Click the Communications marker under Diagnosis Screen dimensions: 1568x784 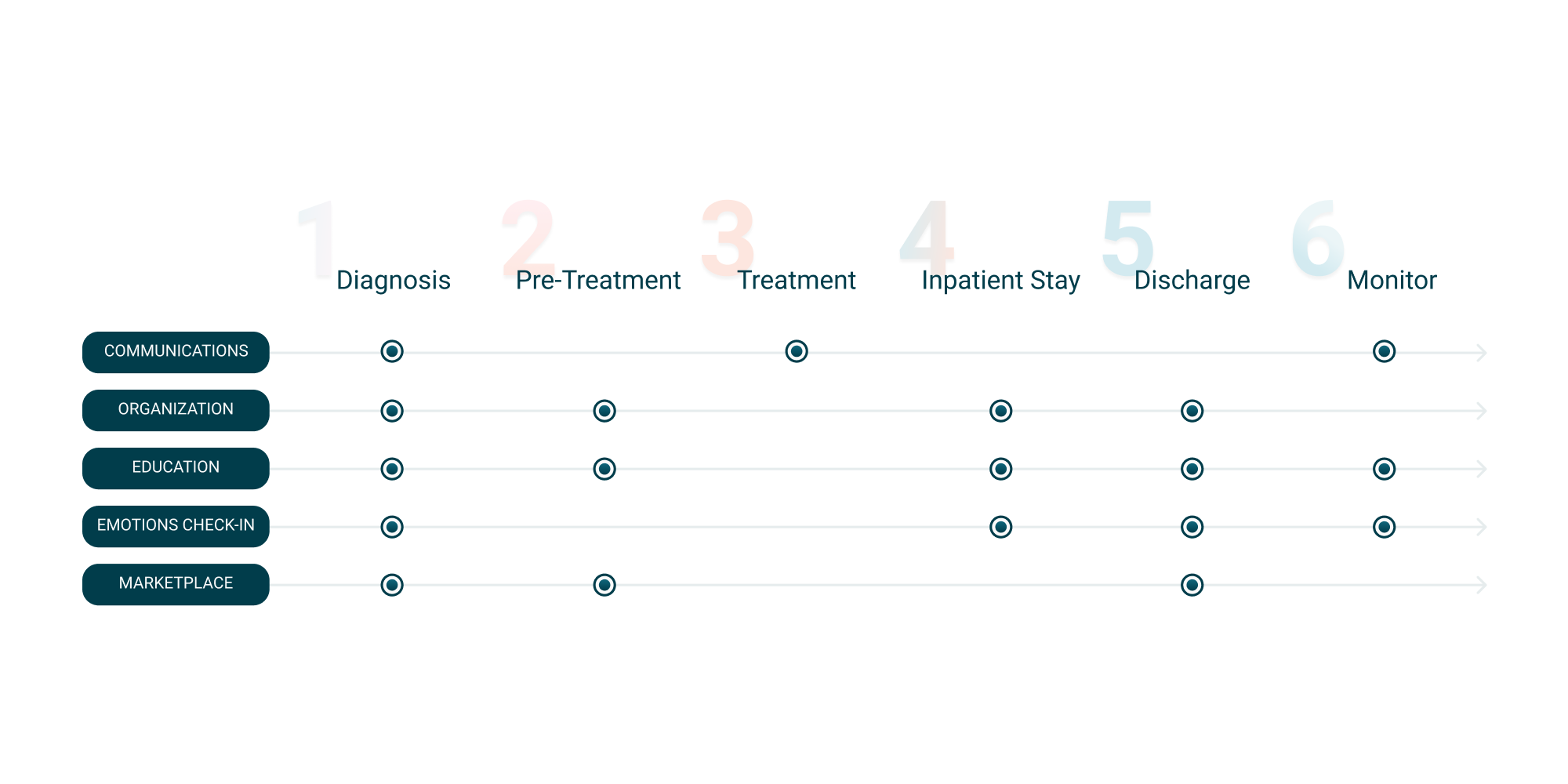(x=392, y=351)
